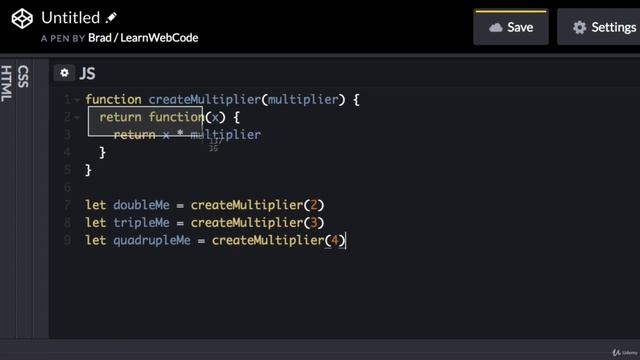
Task: Place cursor on number 3 argument
Action: click(x=314, y=222)
